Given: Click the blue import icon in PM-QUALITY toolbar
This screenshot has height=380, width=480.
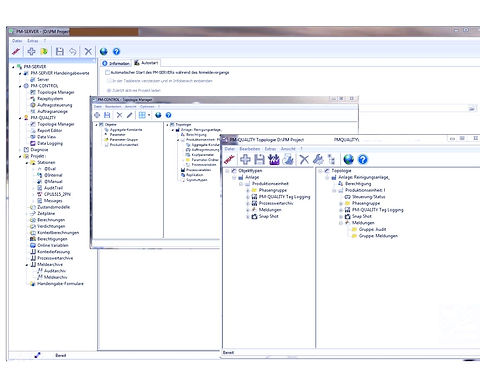Looking at the screenshot, I should (x=274, y=159).
